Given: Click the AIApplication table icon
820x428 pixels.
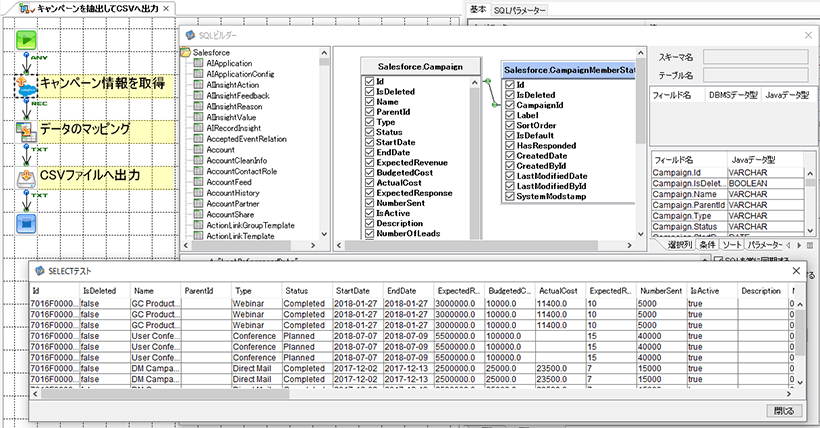Looking at the screenshot, I should point(198,63).
